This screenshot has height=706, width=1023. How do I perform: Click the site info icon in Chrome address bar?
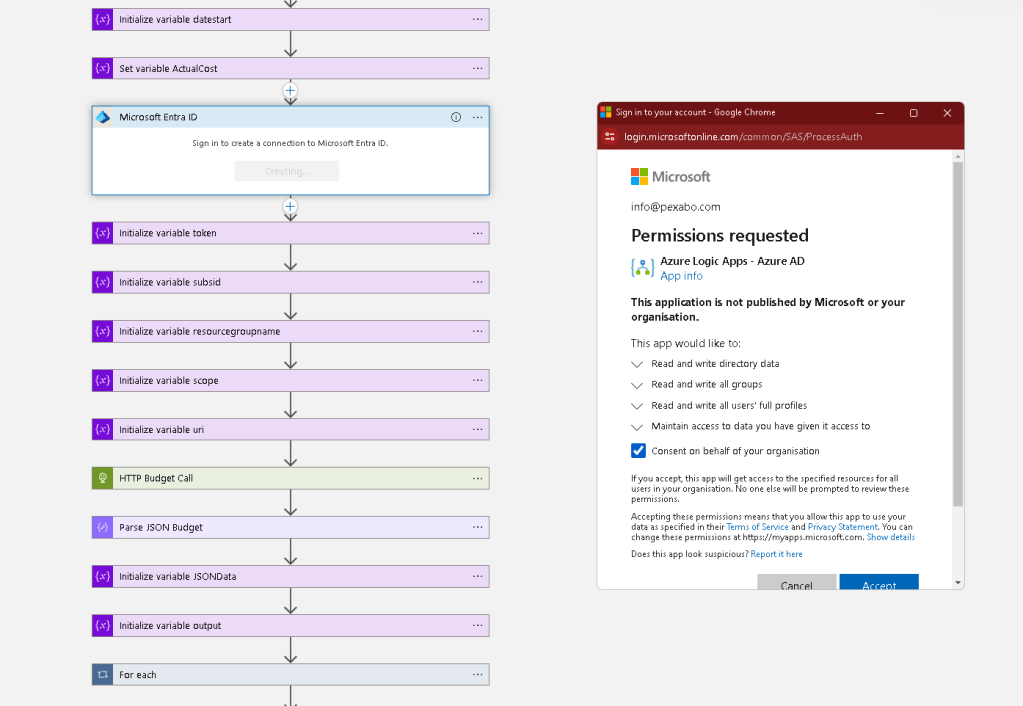pyautogui.click(x=610, y=136)
